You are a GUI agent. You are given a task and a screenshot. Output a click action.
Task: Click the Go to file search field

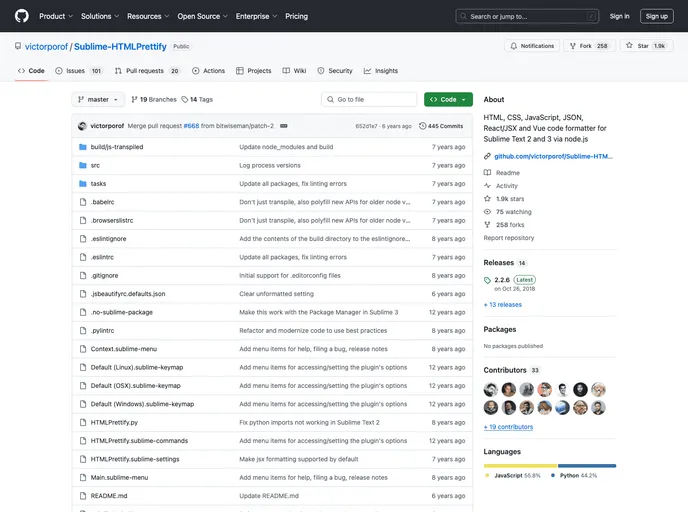coord(369,100)
